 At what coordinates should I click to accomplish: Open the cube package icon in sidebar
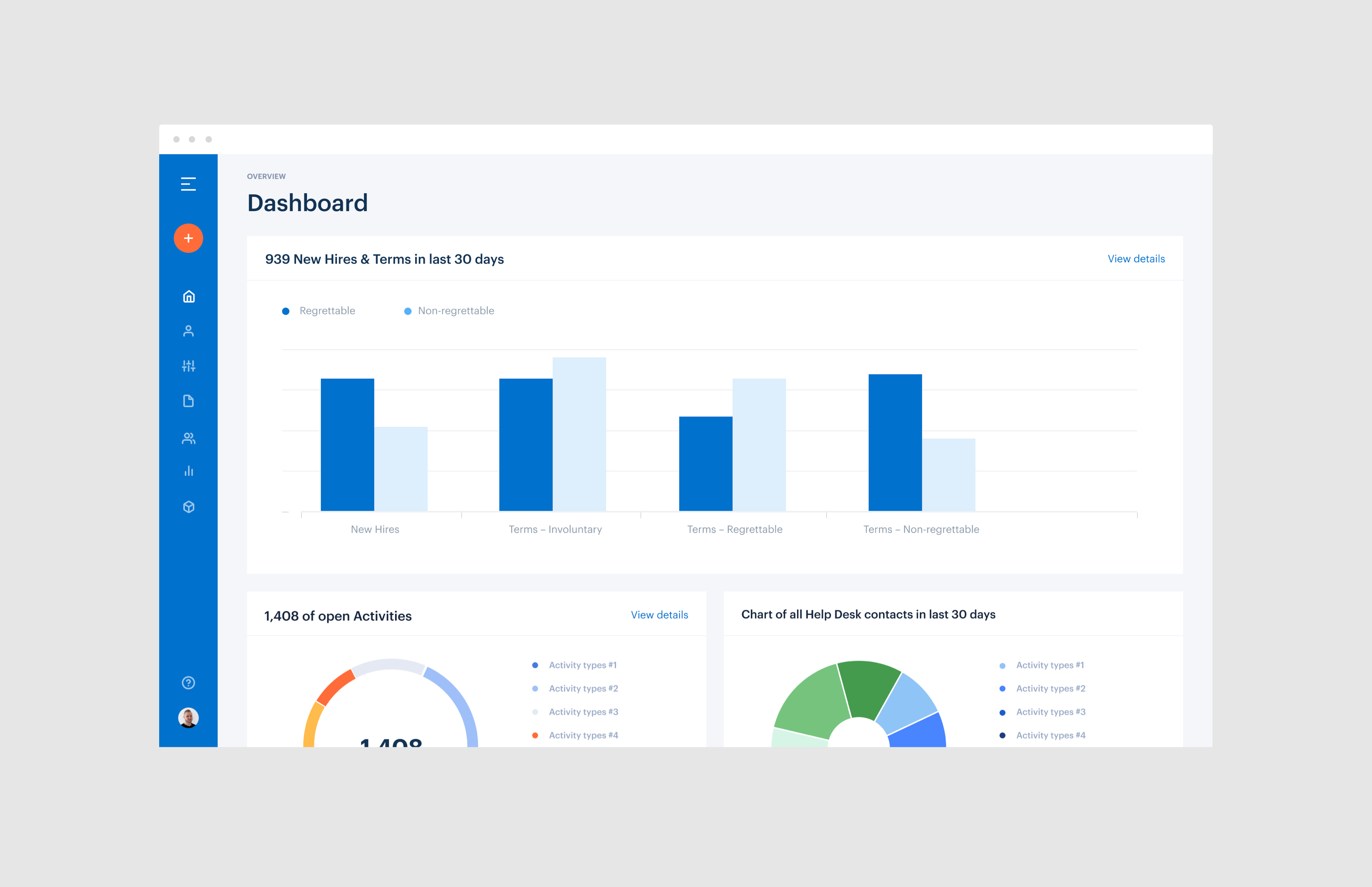click(x=188, y=507)
